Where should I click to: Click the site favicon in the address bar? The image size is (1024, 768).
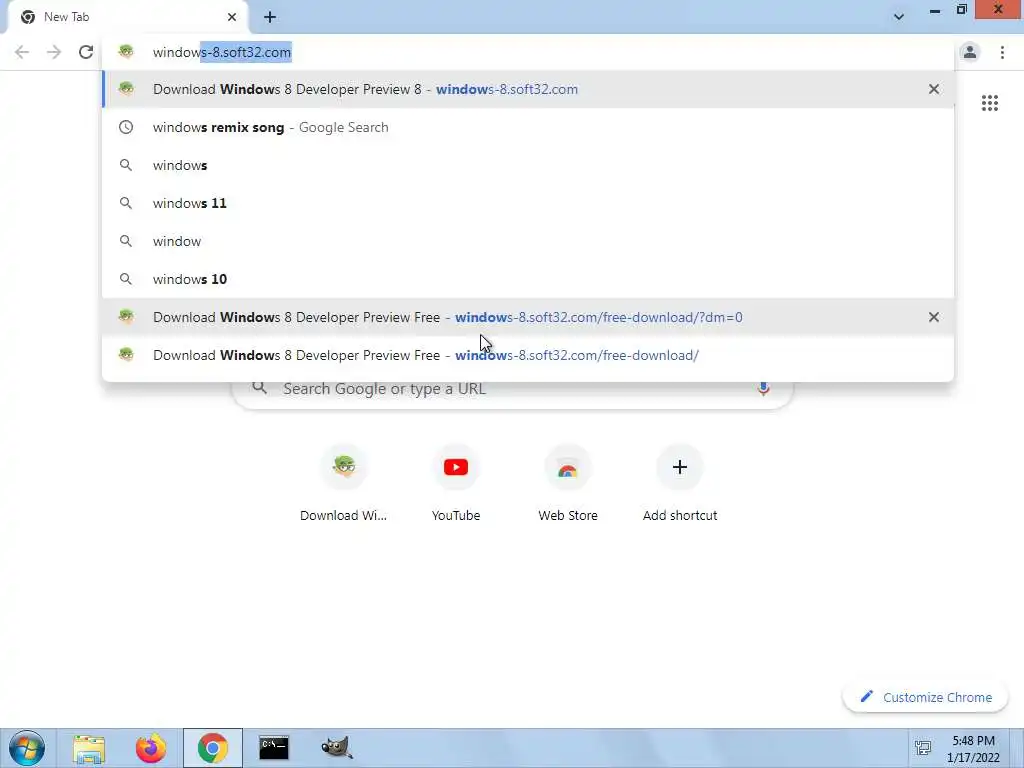tap(126, 52)
